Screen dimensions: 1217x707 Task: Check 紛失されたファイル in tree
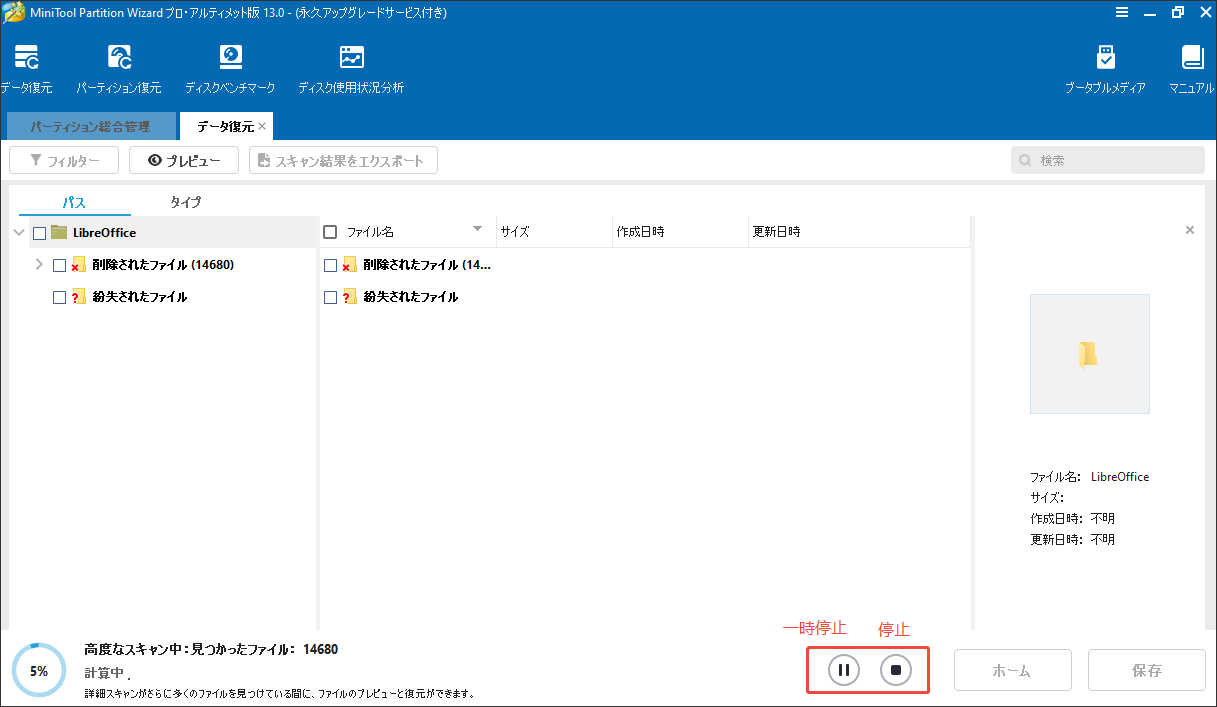(59, 298)
